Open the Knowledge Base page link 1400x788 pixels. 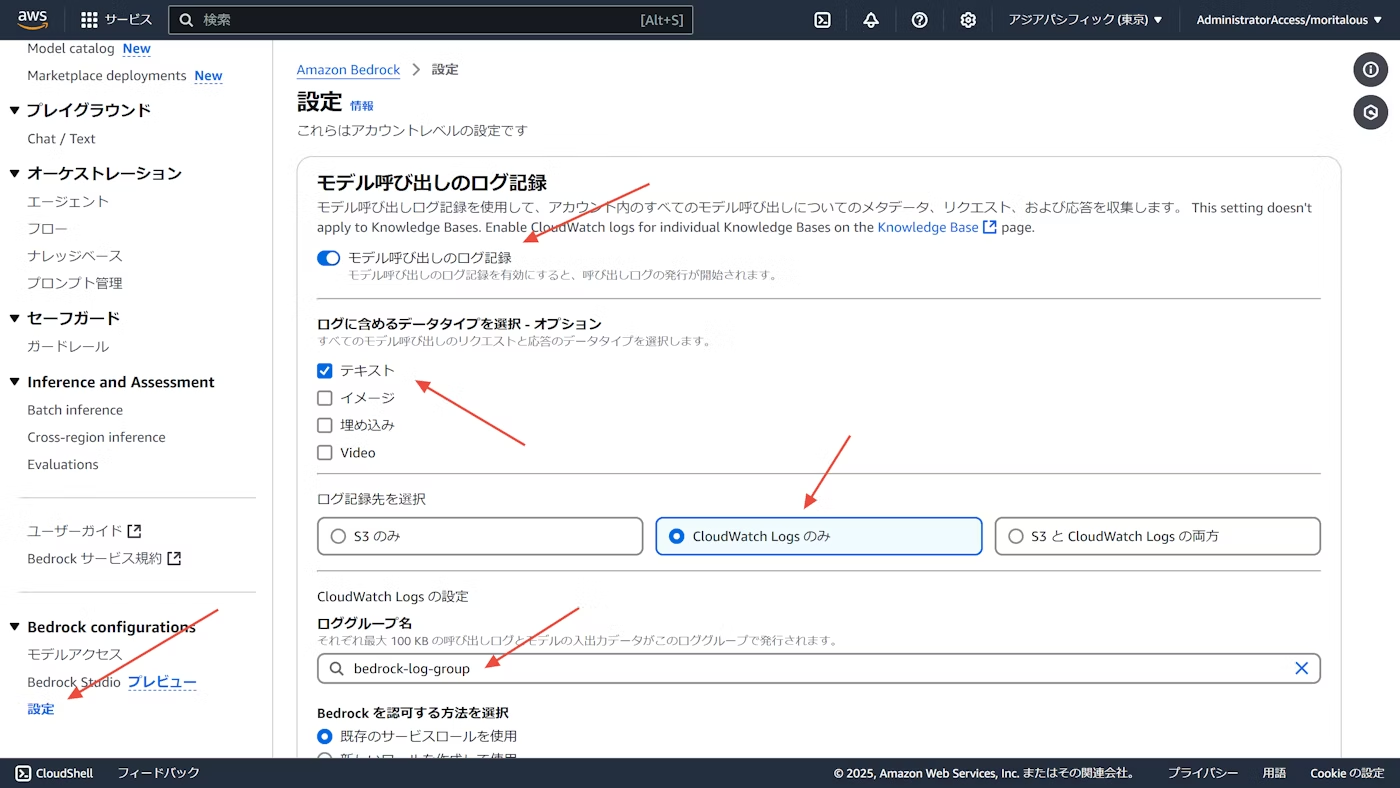[928, 227]
